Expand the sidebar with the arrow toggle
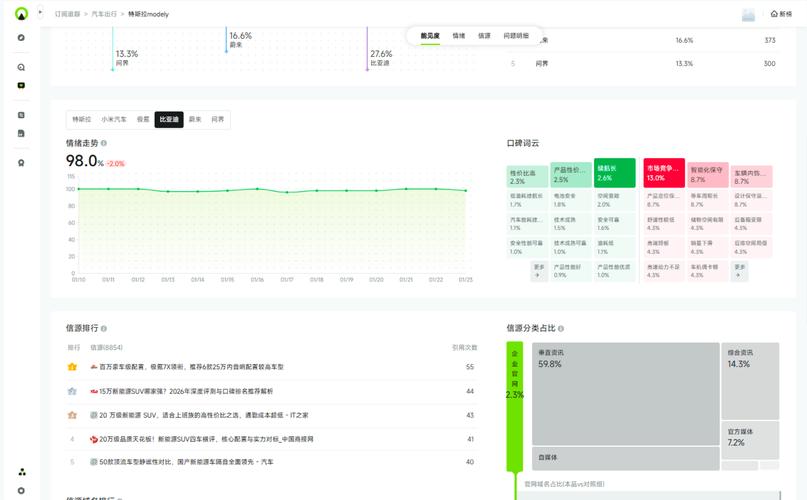Viewport: 807px width, 500px height. (40, 12)
